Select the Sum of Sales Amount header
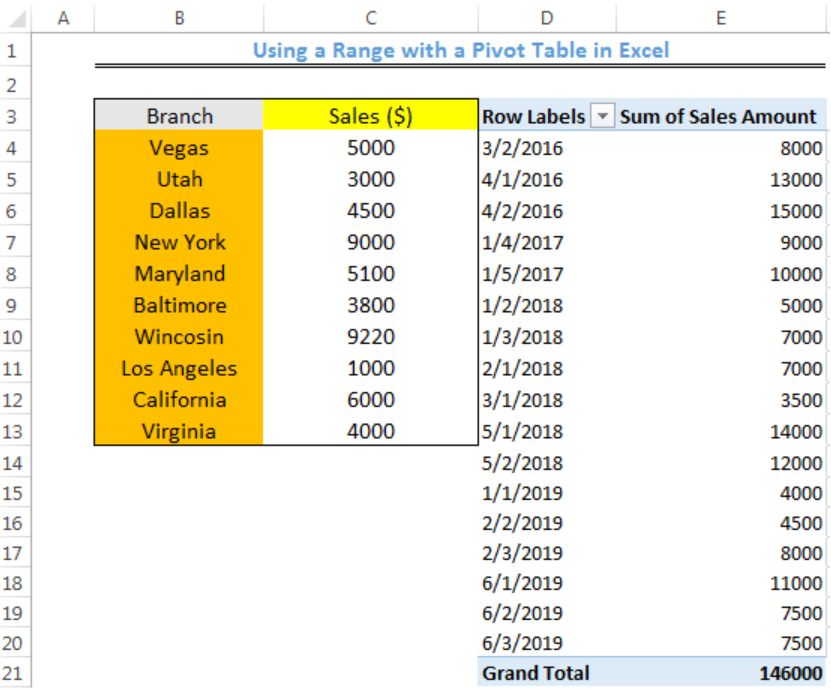Screen dimensions: 831x690 tap(718, 117)
